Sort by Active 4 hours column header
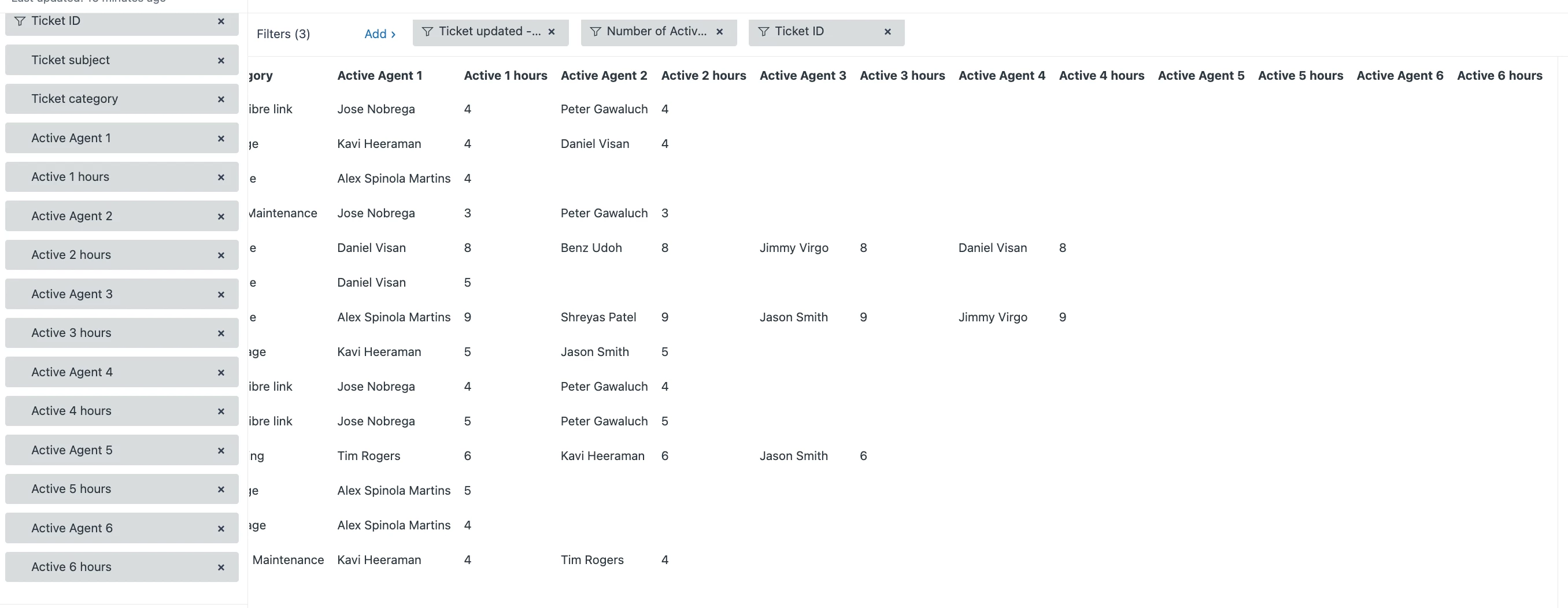Image resolution: width=1568 pixels, height=608 pixels. [1102, 76]
